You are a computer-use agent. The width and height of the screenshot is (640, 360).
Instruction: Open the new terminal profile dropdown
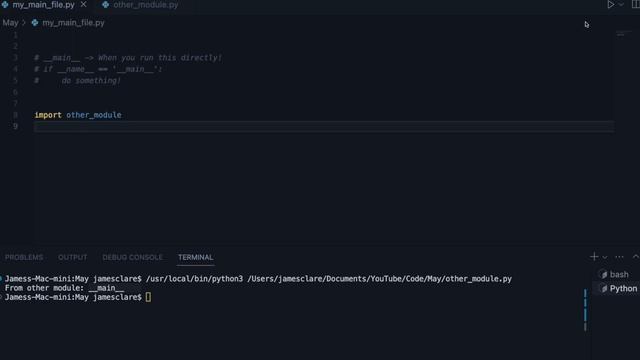point(605,257)
